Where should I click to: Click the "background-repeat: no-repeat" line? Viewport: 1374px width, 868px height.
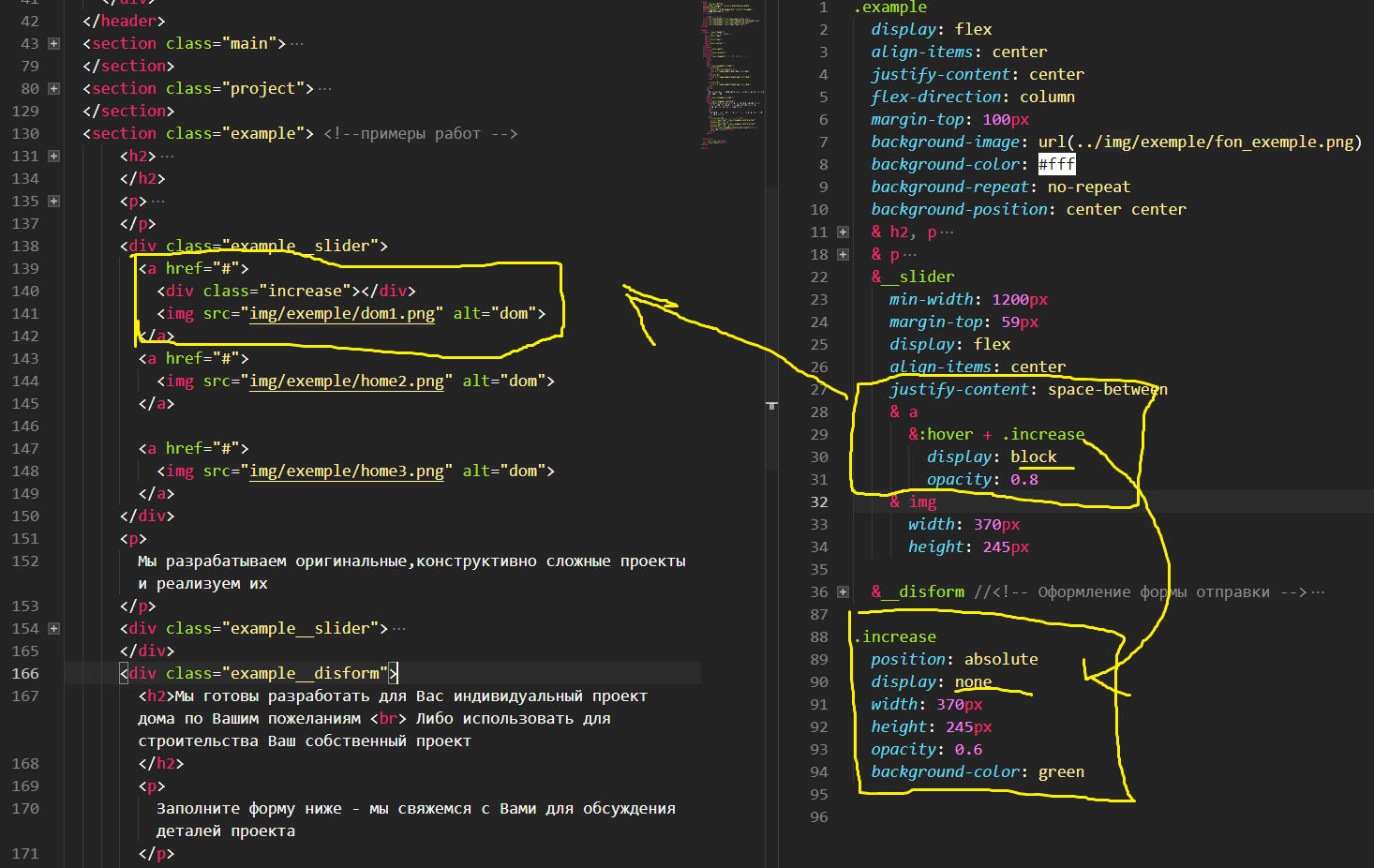coord(1001,187)
